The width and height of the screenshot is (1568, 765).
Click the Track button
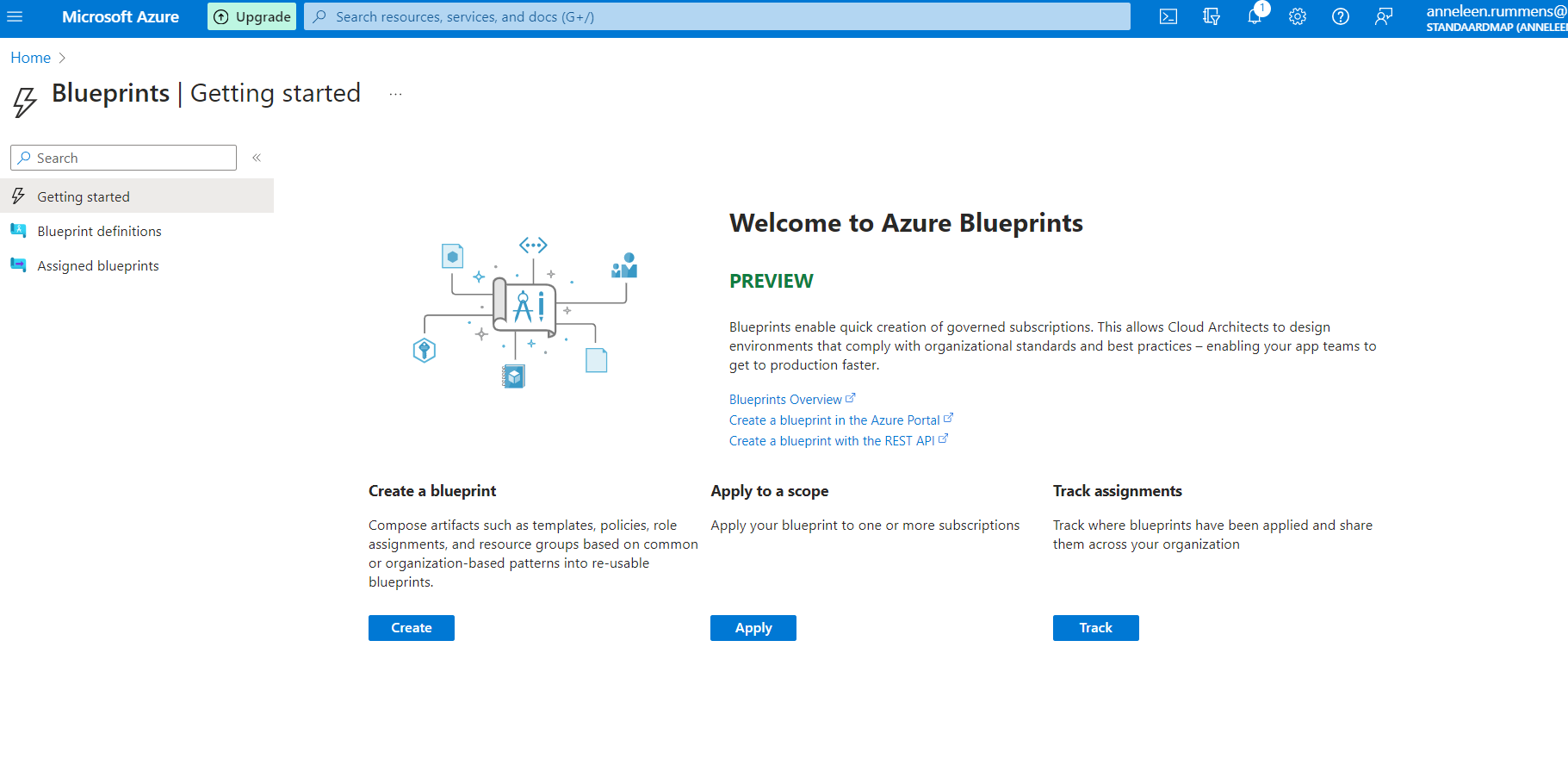1096,628
